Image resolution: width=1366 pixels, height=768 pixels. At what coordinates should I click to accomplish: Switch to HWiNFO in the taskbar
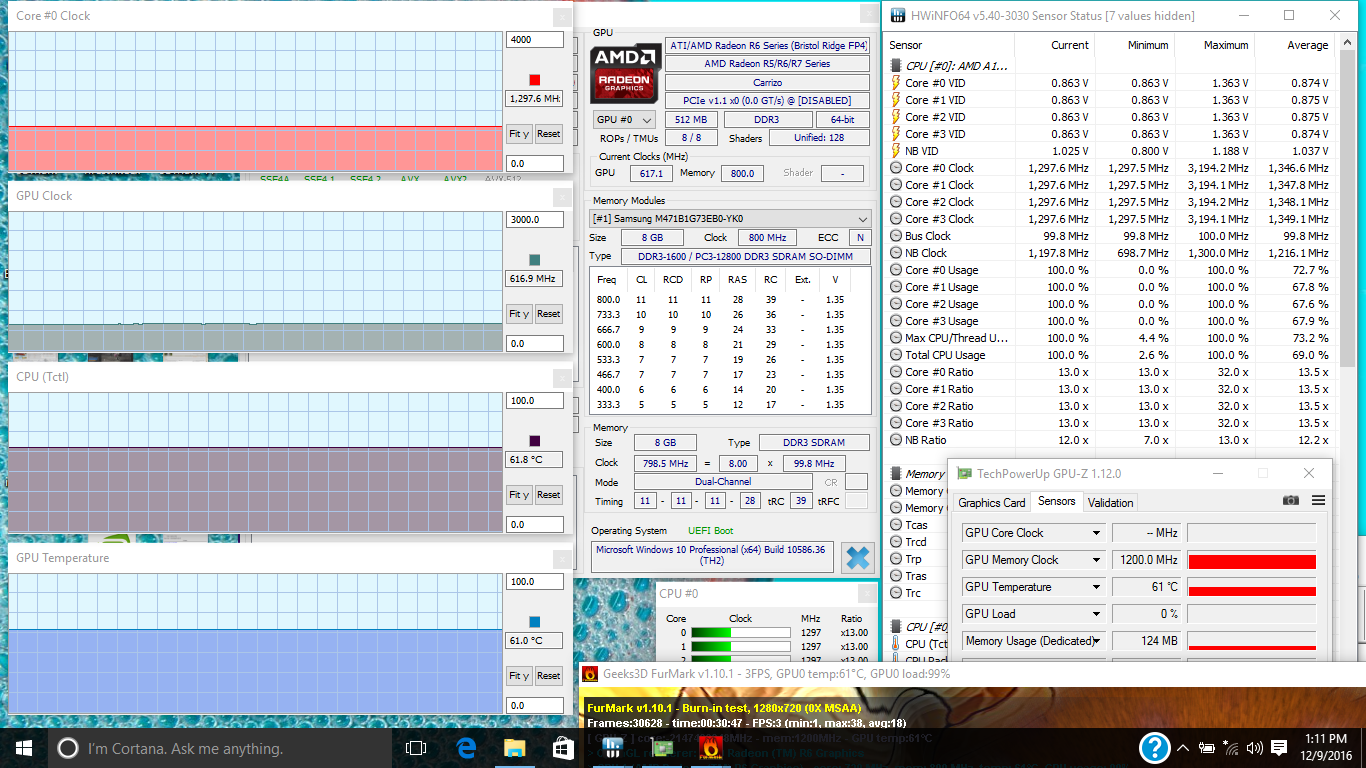[x=612, y=748]
